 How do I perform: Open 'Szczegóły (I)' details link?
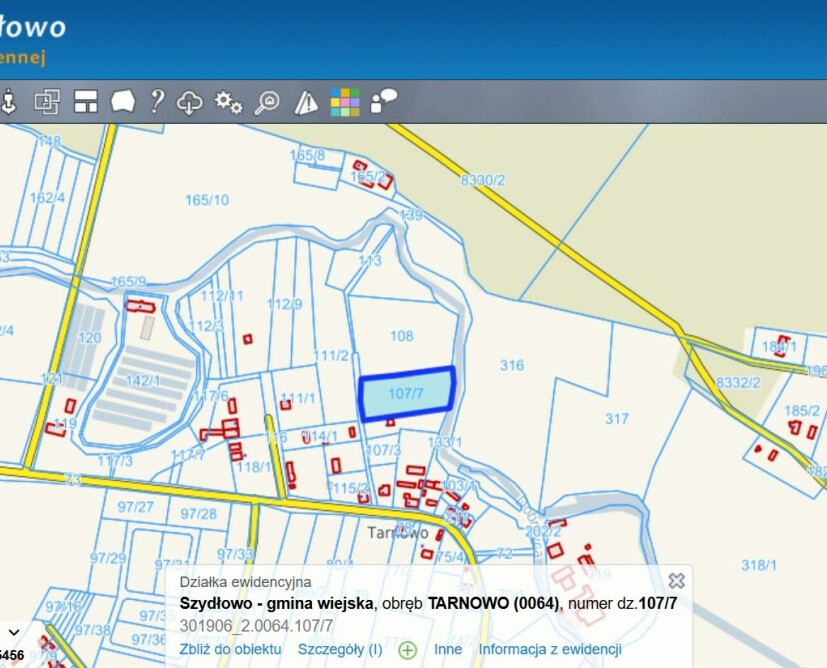340,649
